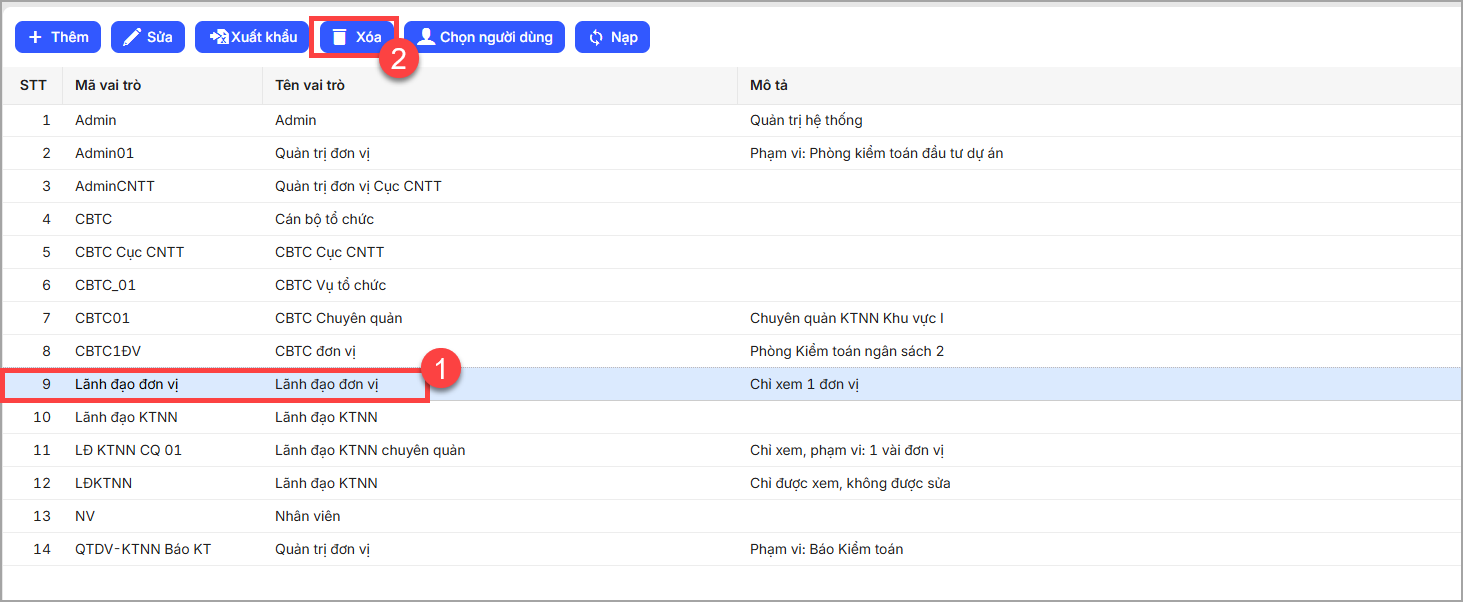Viewport: 1463px width, 602px height.
Task: Select the Lãnh đạo đơn vị highlighted row
Action: point(127,384)
